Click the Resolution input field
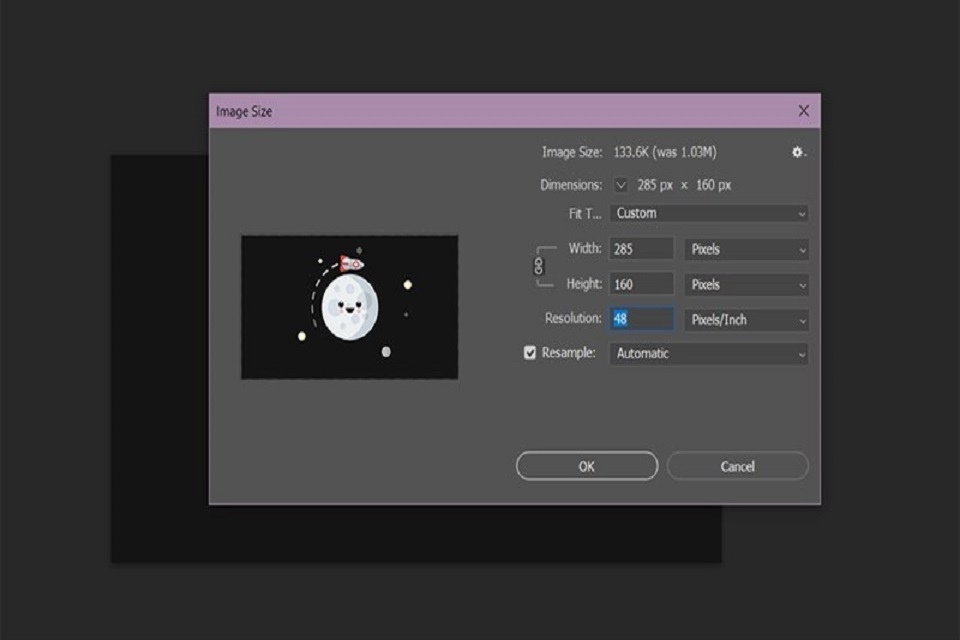This screenshot has height=640, width=960. pyautogui.click(x=642, y=319)
